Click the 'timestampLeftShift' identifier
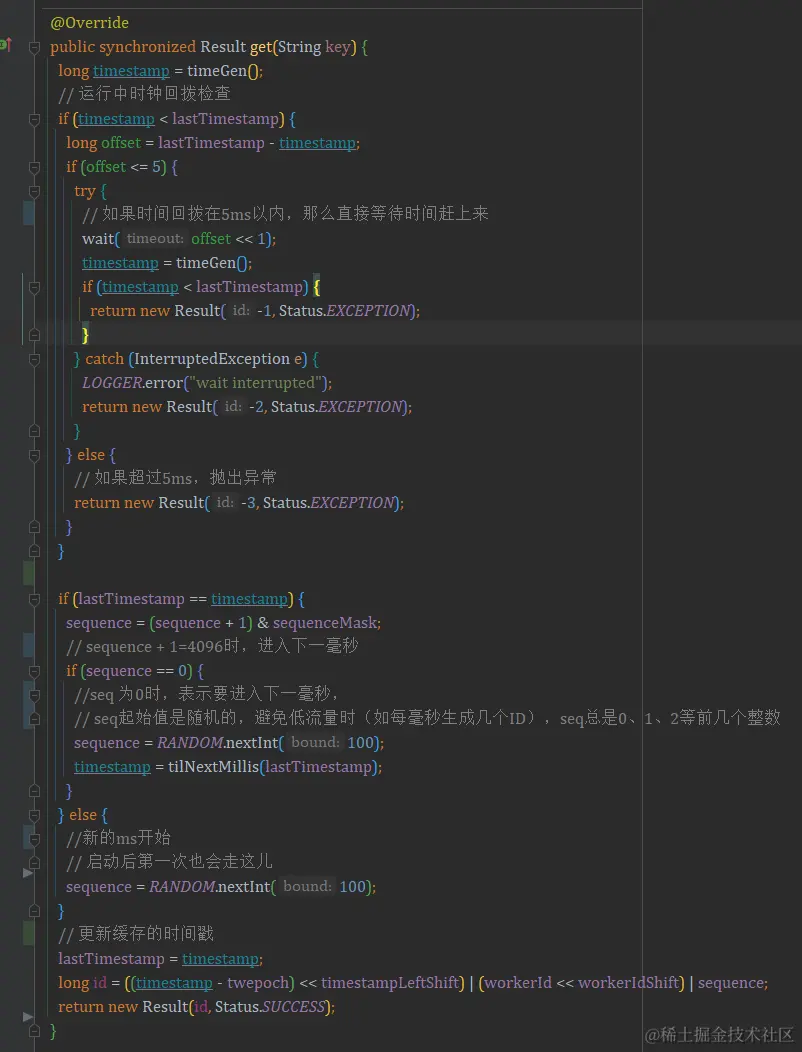 coord(390,984)
